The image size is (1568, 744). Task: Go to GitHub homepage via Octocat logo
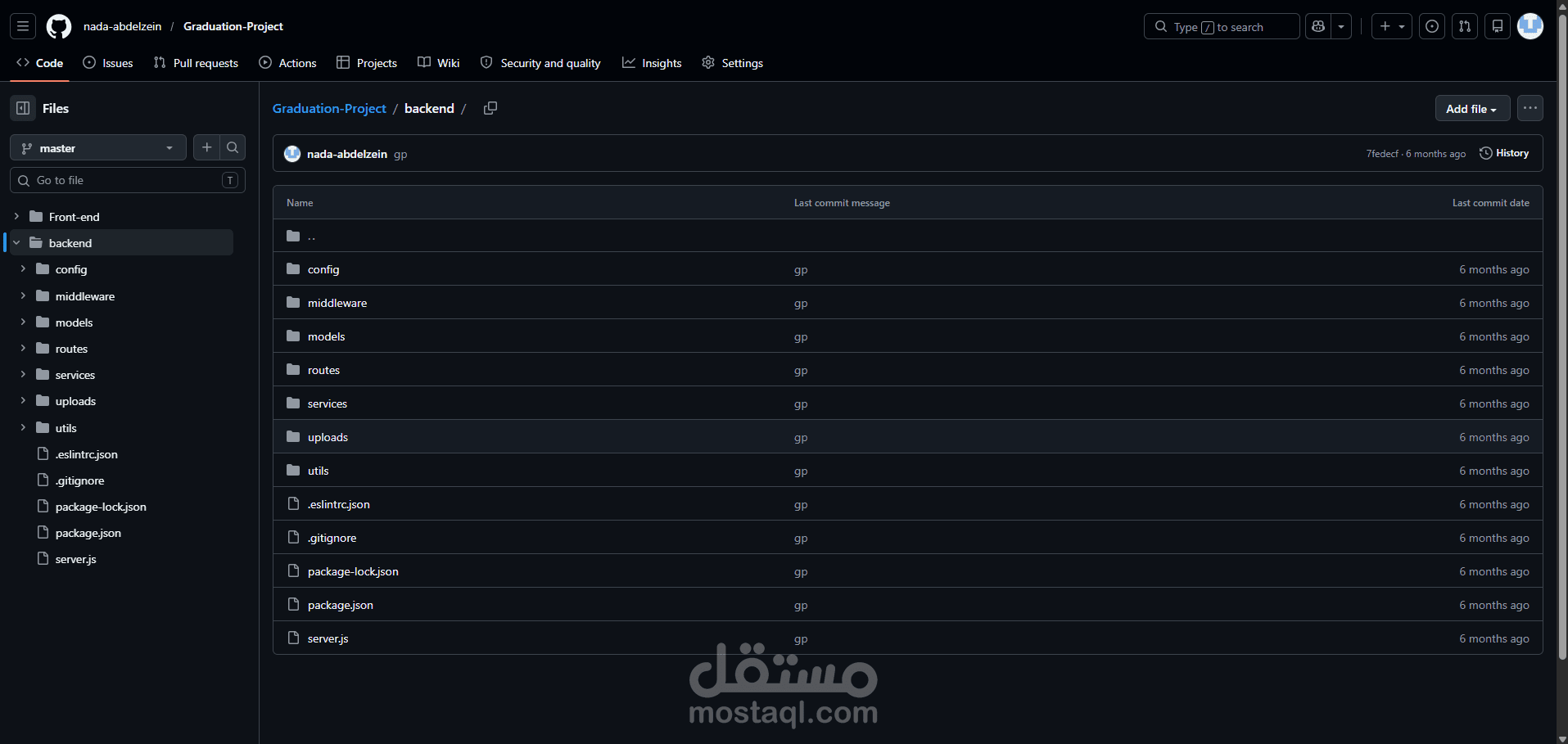(x=59, y=26)
